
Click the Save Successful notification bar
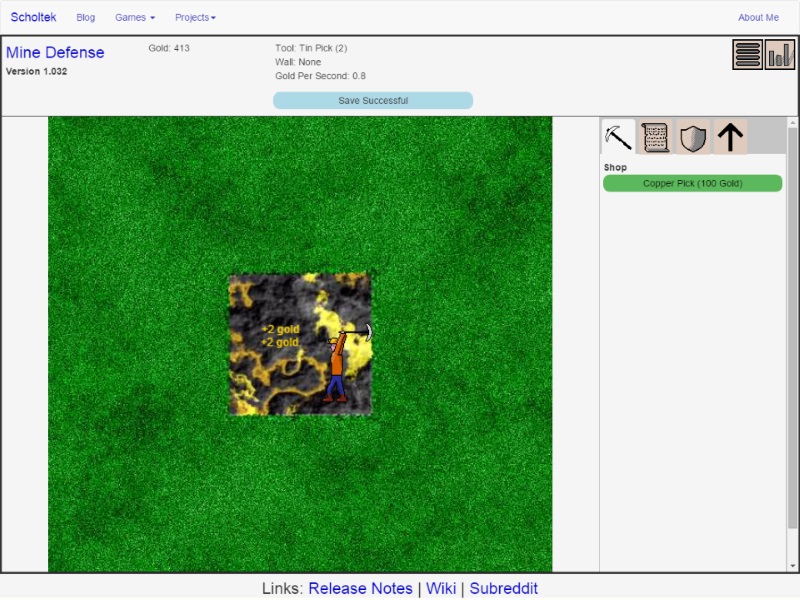coord(373,101)
